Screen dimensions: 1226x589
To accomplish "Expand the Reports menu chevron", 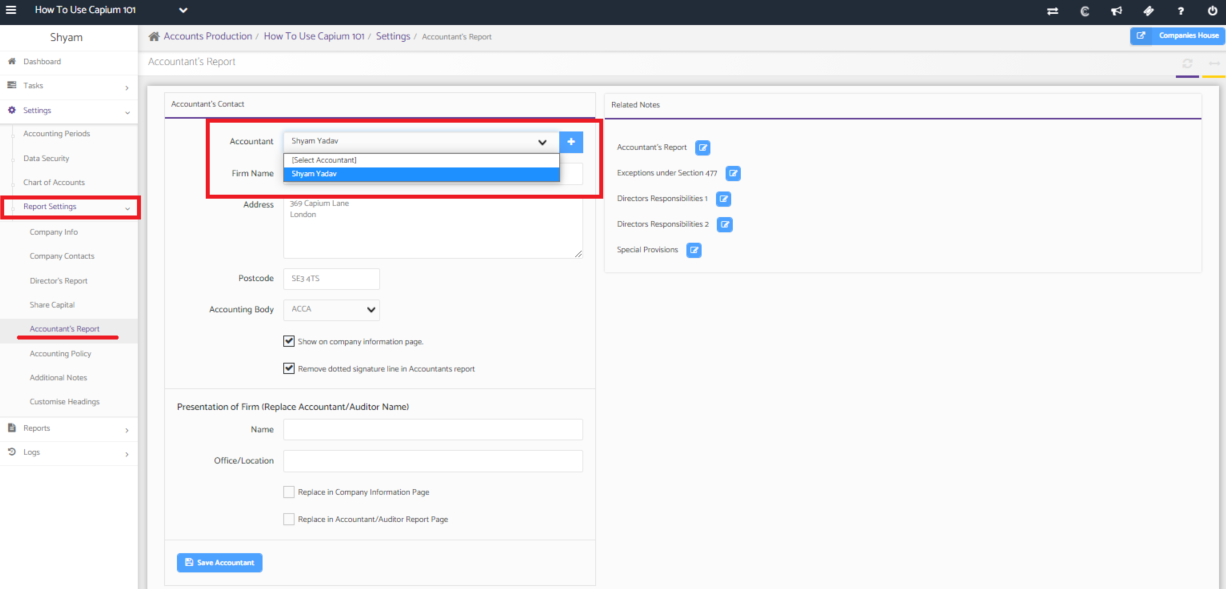I will 127,430.
